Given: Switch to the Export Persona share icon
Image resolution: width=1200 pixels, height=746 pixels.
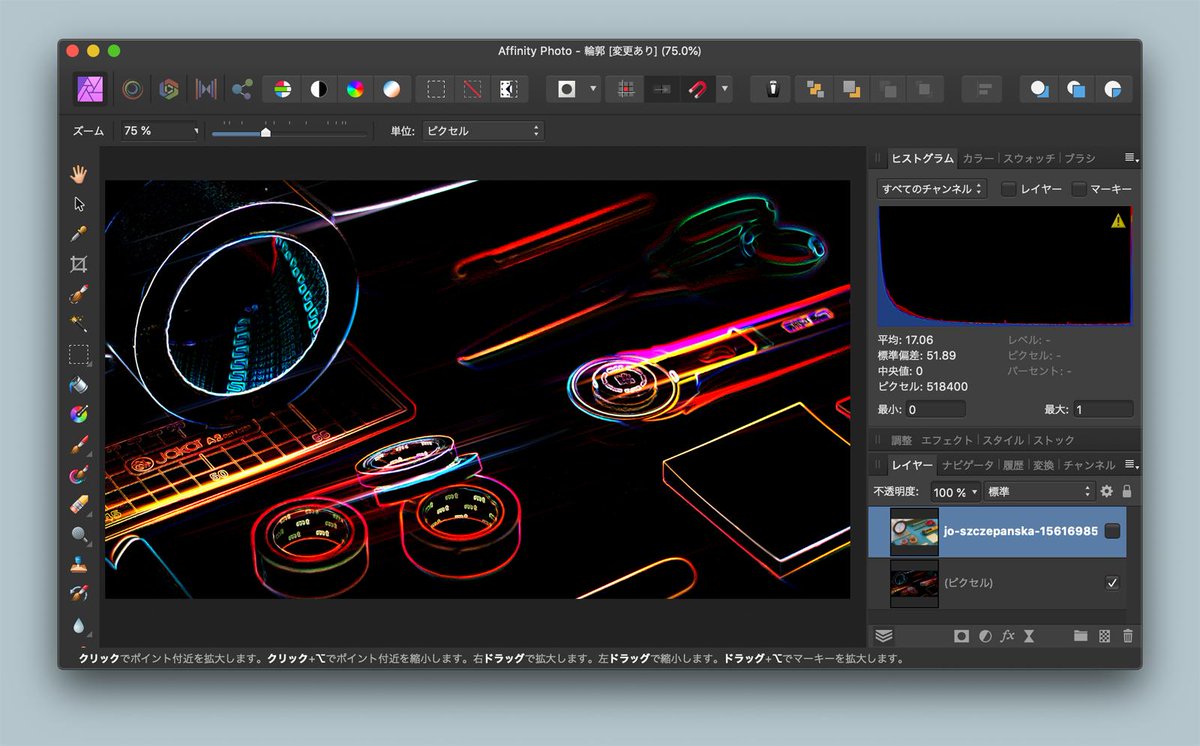Looking at the screenshot, I should coord(241,89).
